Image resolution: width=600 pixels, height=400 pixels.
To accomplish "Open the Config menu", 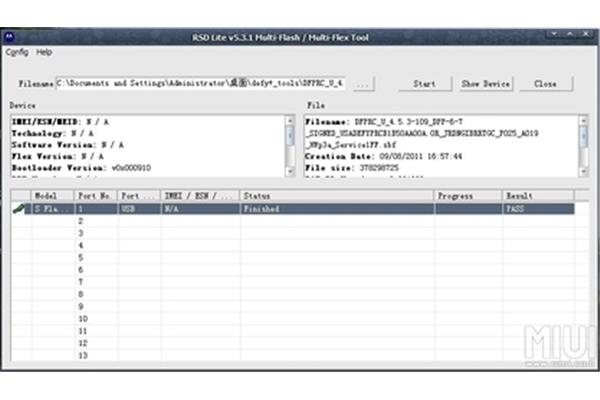I will click(17, 52).
